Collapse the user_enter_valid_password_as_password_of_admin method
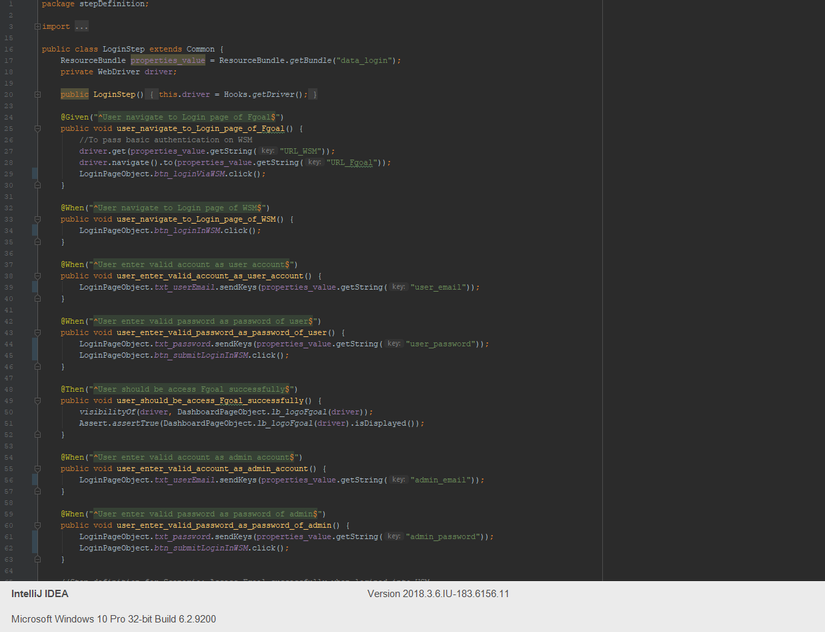 (37, 525)
